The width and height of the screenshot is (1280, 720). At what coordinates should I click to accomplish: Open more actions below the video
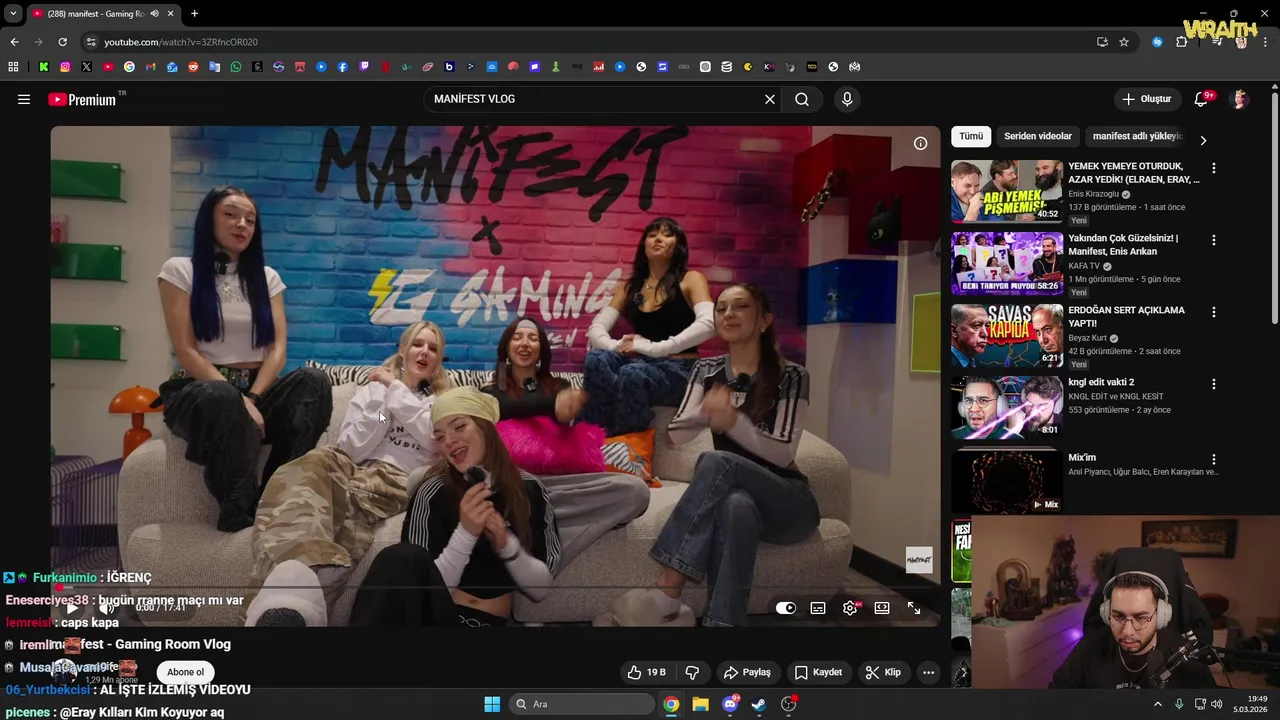(928, 672)
